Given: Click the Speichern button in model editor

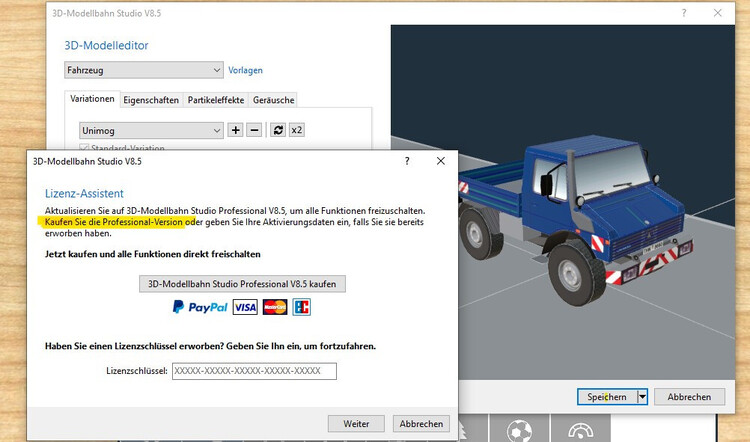Looking at the screenshot, I should pos(607,397).
